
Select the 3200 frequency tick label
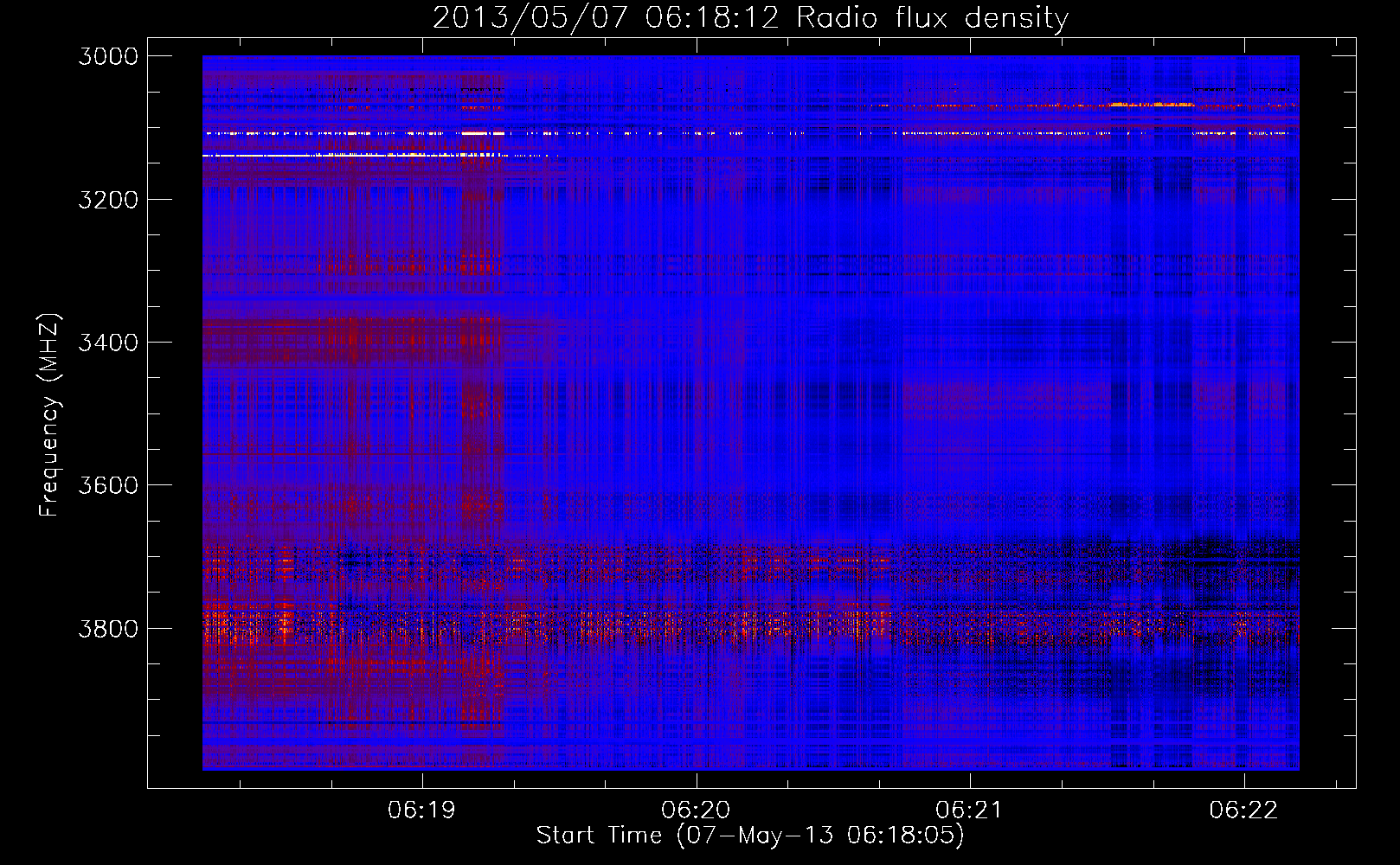pyautogui.click(x=108, y=200)
